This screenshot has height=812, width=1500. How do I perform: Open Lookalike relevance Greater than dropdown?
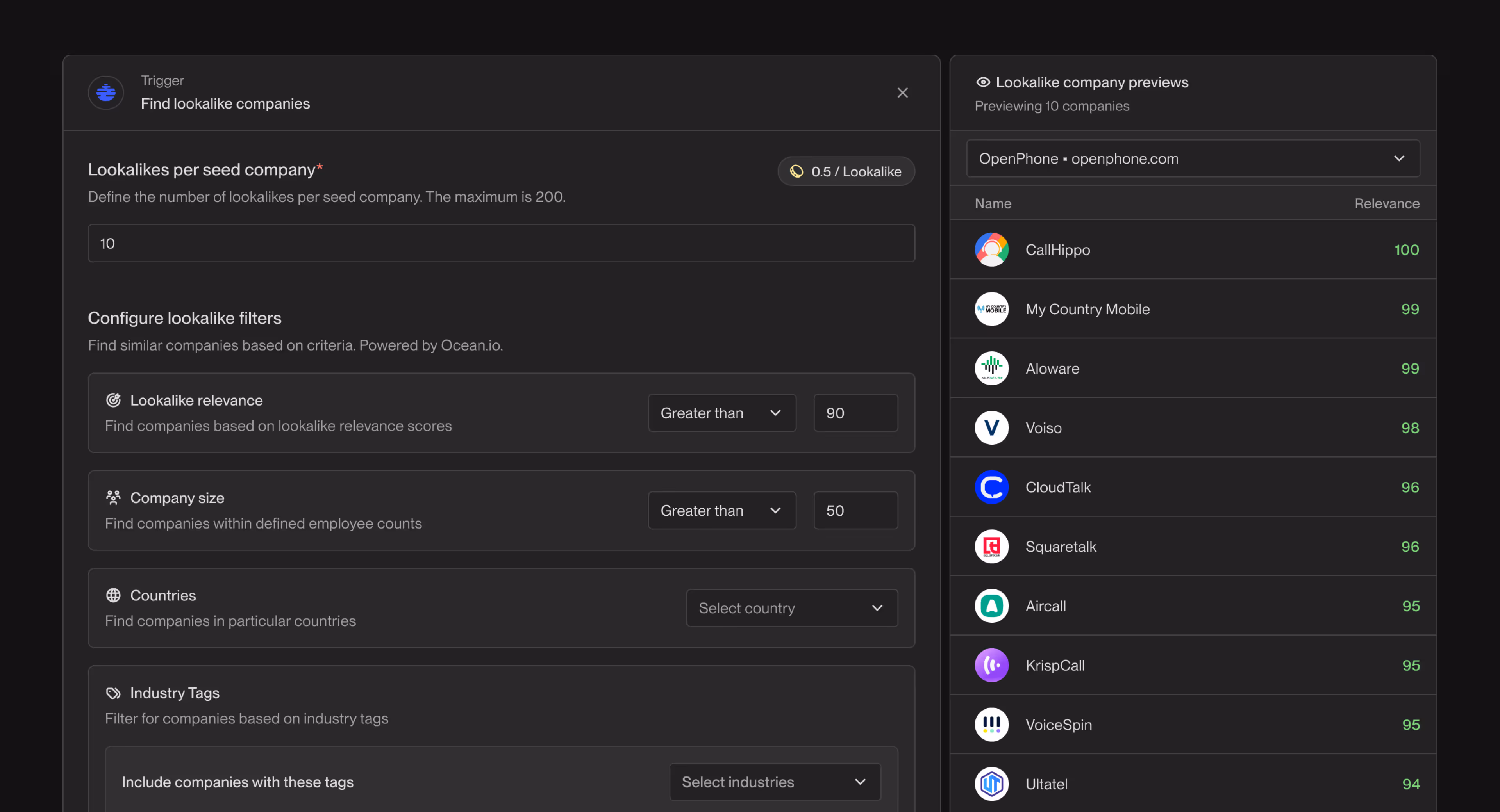pyautogui.click(x=721, y=413)
